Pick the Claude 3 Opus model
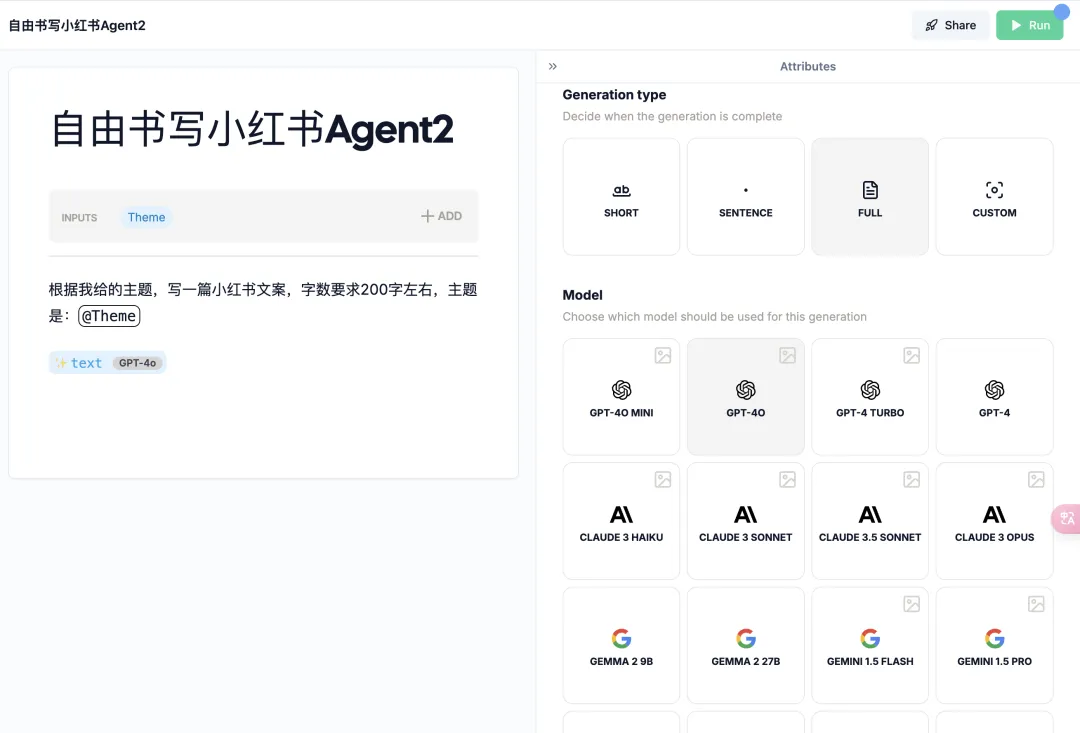This screenshot has height=733, width=1080. tap(995, 522)
